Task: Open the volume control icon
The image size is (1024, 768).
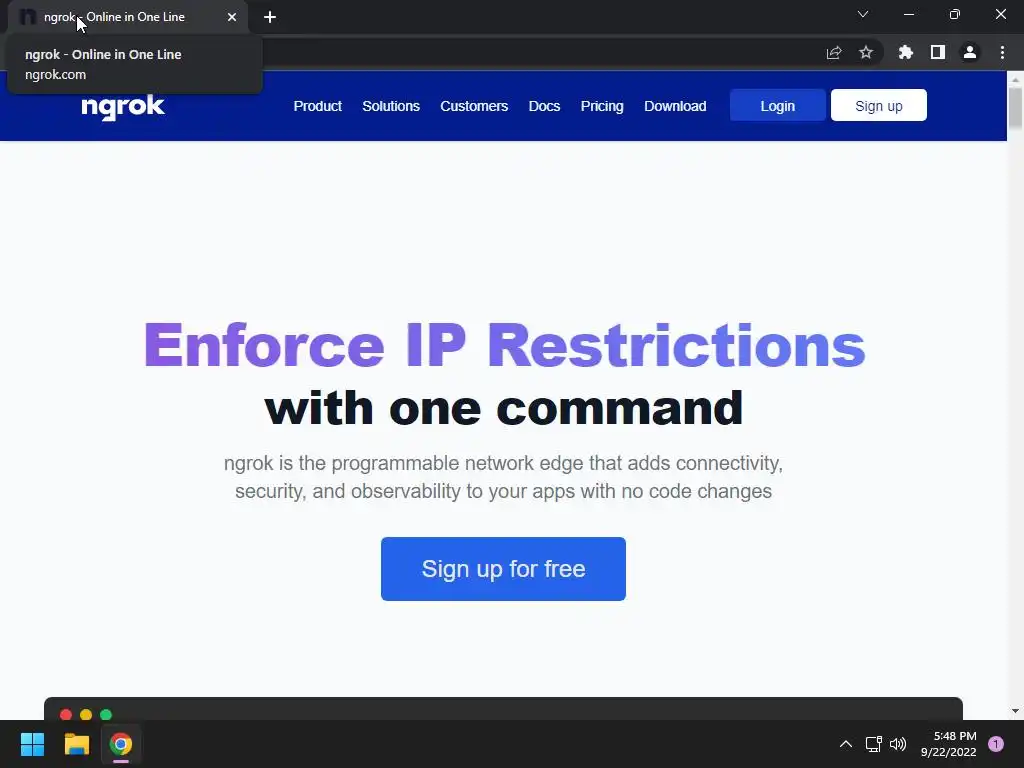Action: coord(898,744)
